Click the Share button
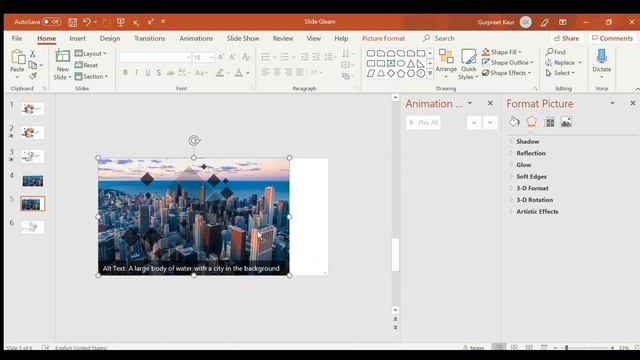Screen dimensions: 640x360 (566, 38)
